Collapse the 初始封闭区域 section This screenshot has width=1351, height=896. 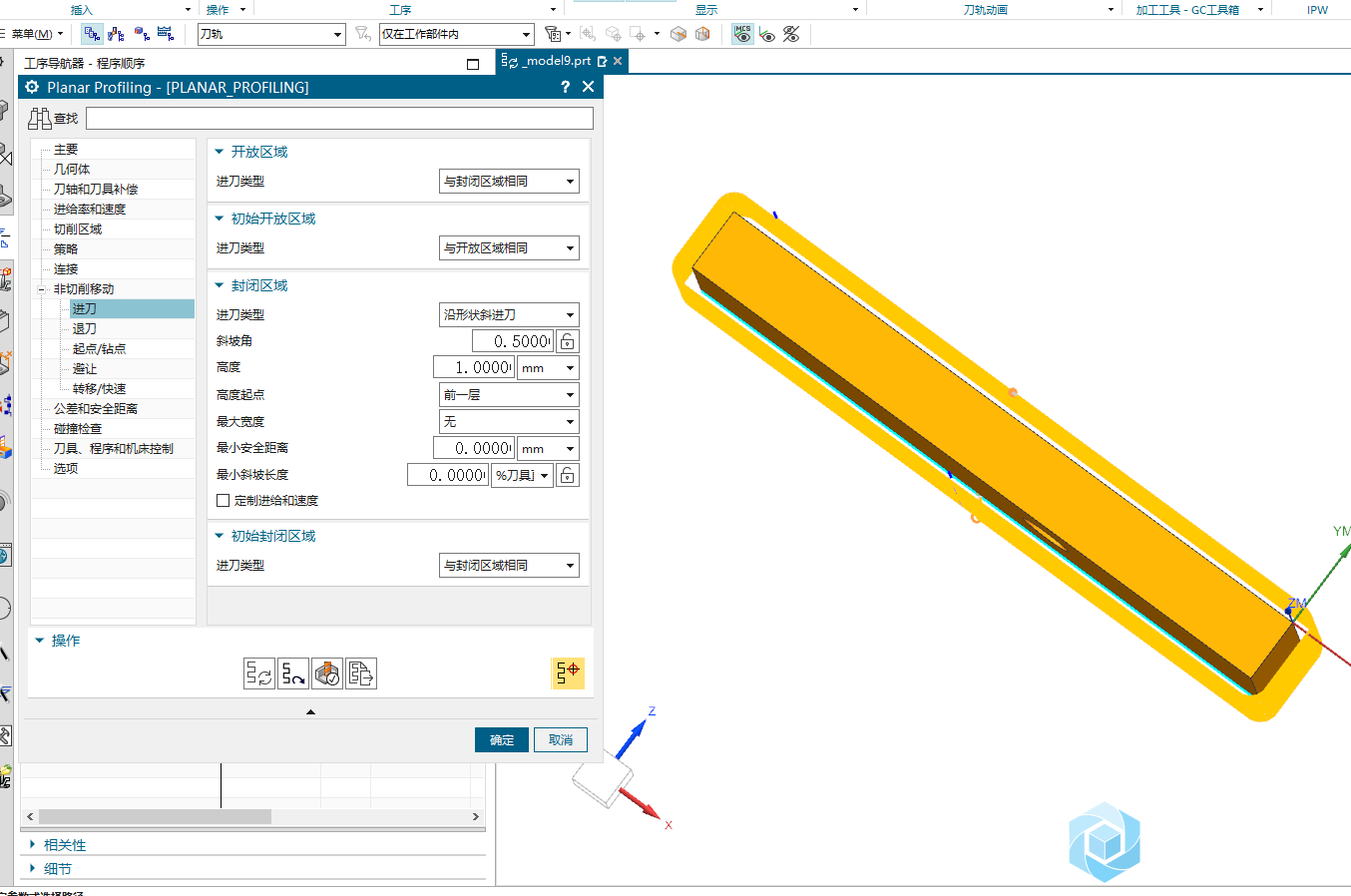pyautogui.click(x=220, y=536)
